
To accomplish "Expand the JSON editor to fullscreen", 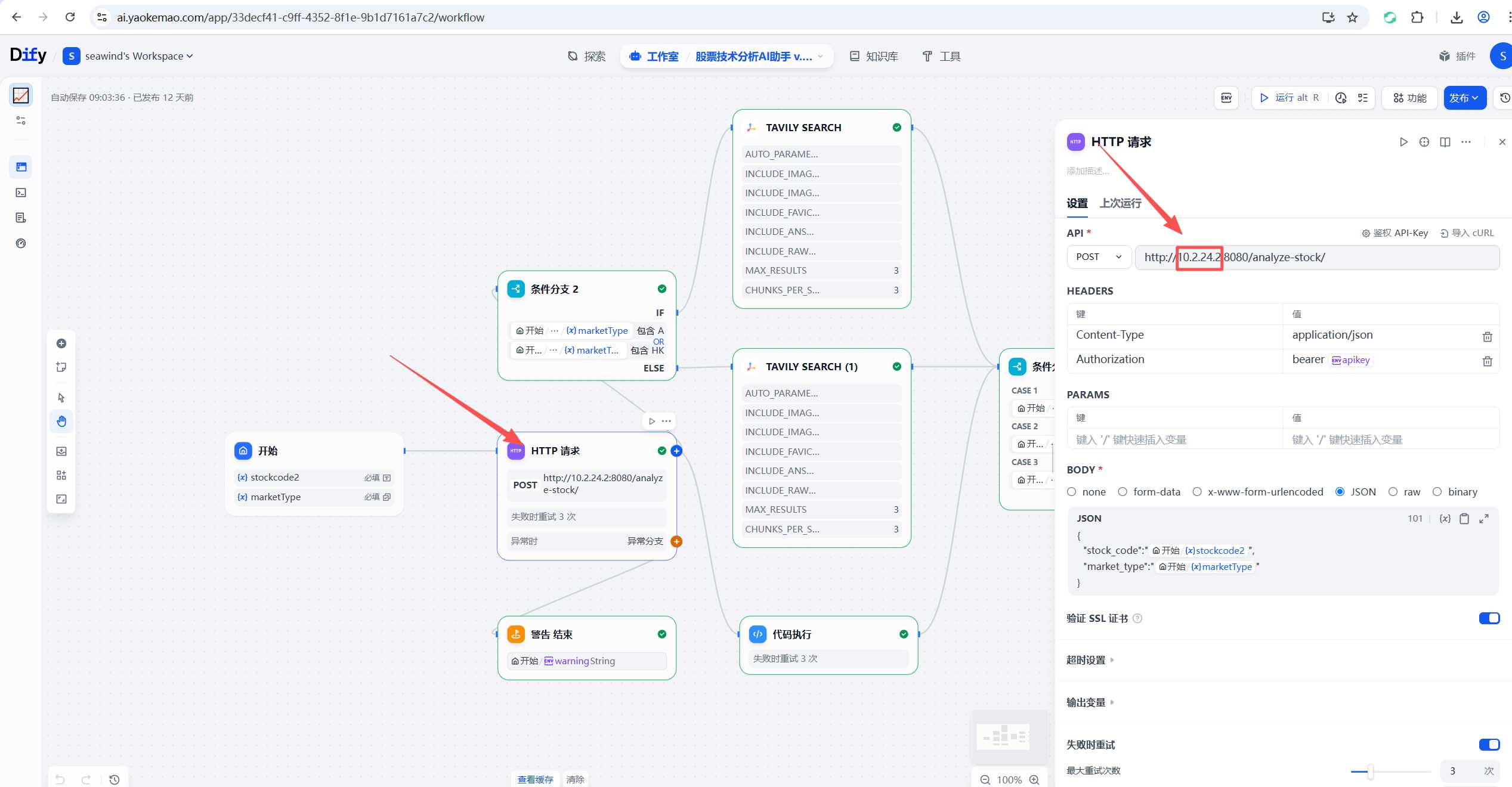I will click(1484, 519).
